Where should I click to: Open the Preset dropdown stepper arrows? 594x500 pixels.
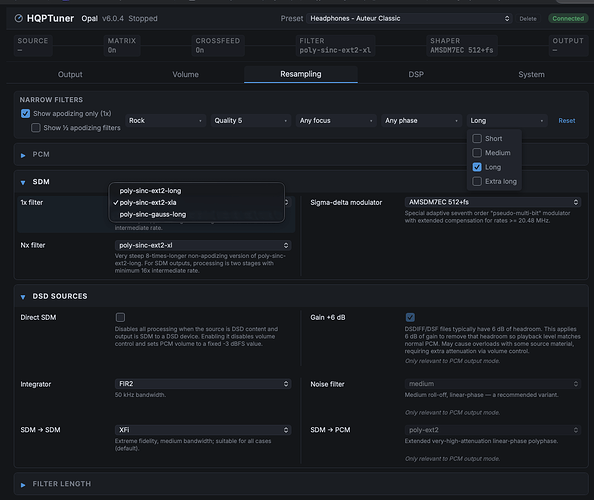click(x=507, y=19)
